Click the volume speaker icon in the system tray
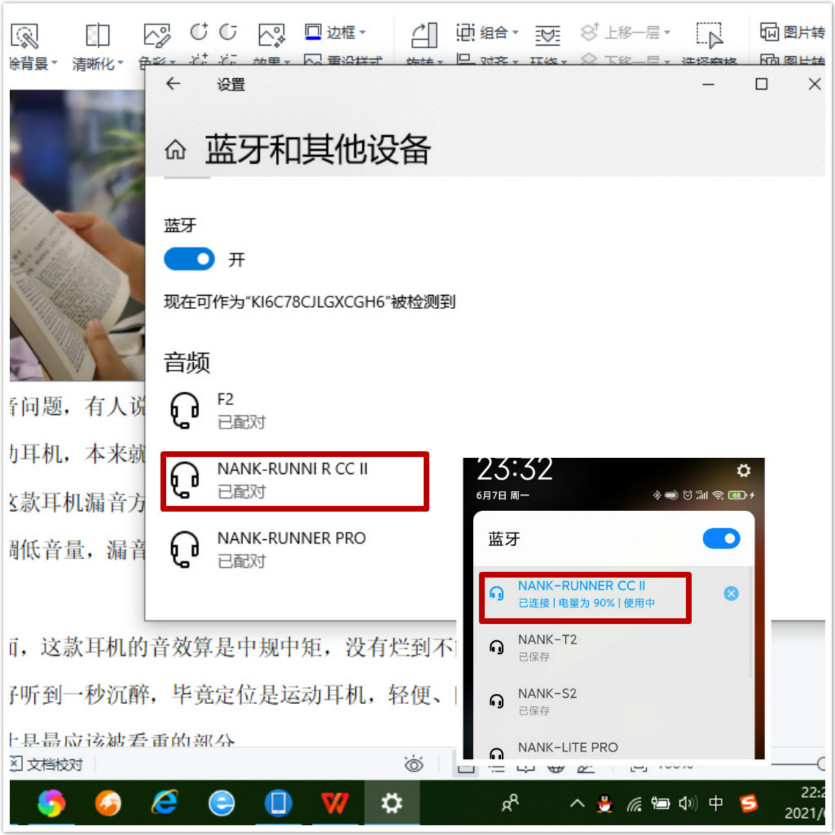 point(687,803)
